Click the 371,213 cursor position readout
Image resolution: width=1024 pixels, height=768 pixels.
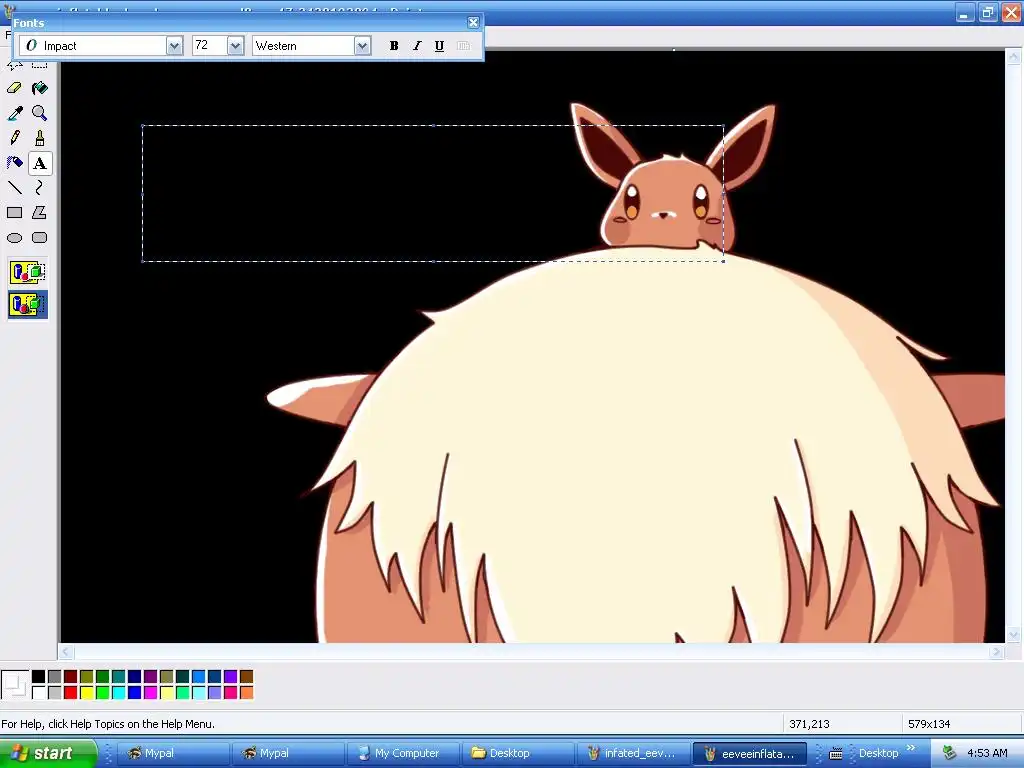pyautogui.click(x=809, y=724)
